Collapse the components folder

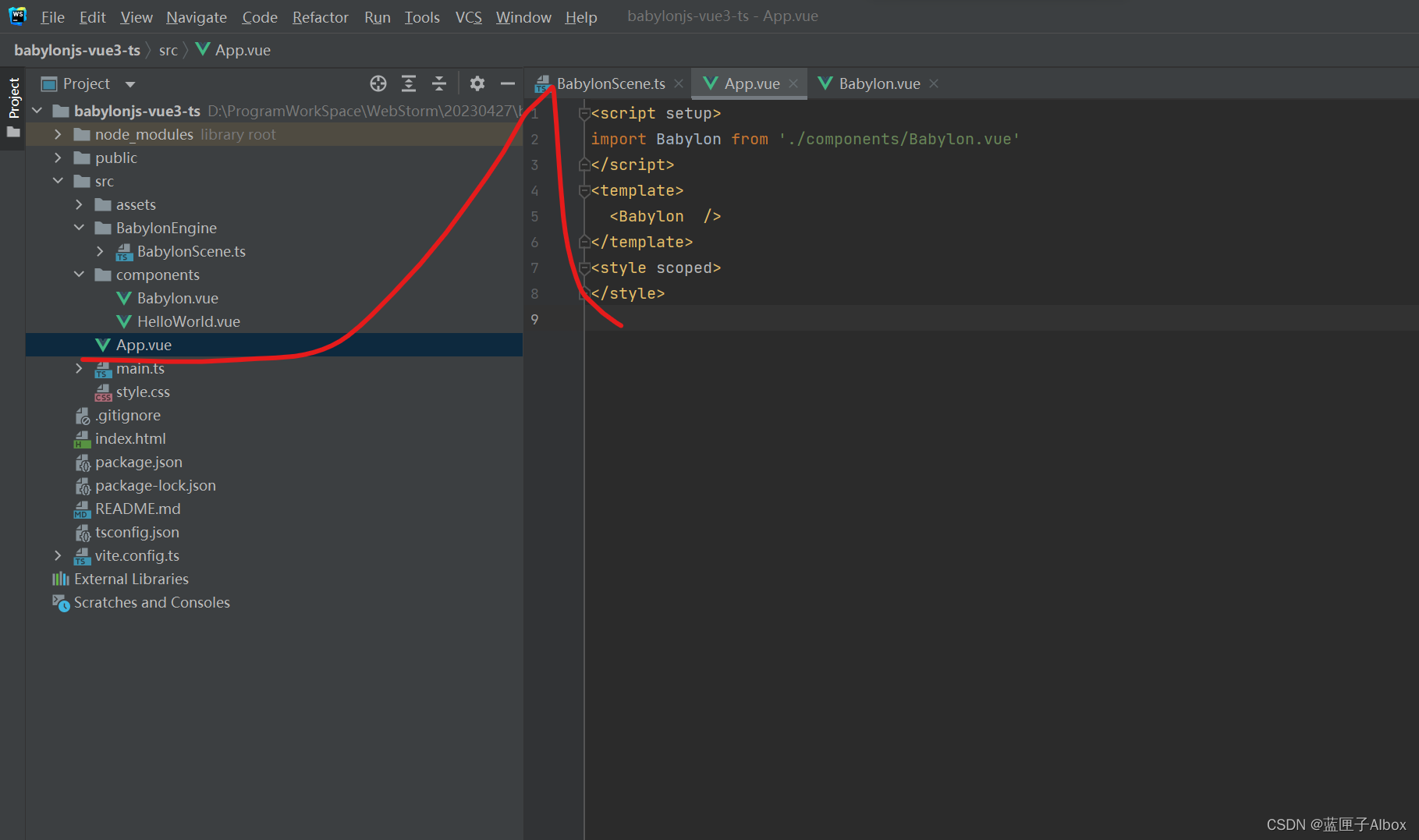(79, 275)
